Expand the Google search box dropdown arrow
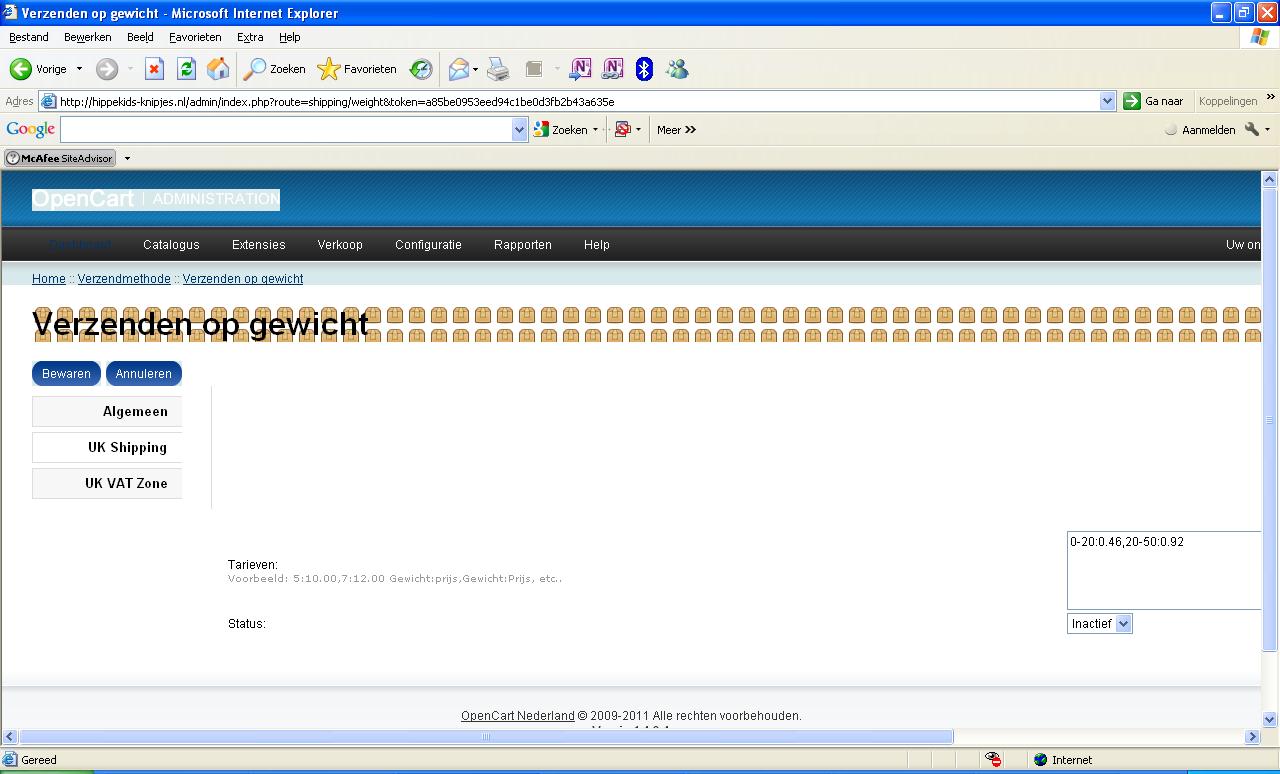This screenshot has height=774, width=1280. 519,129
